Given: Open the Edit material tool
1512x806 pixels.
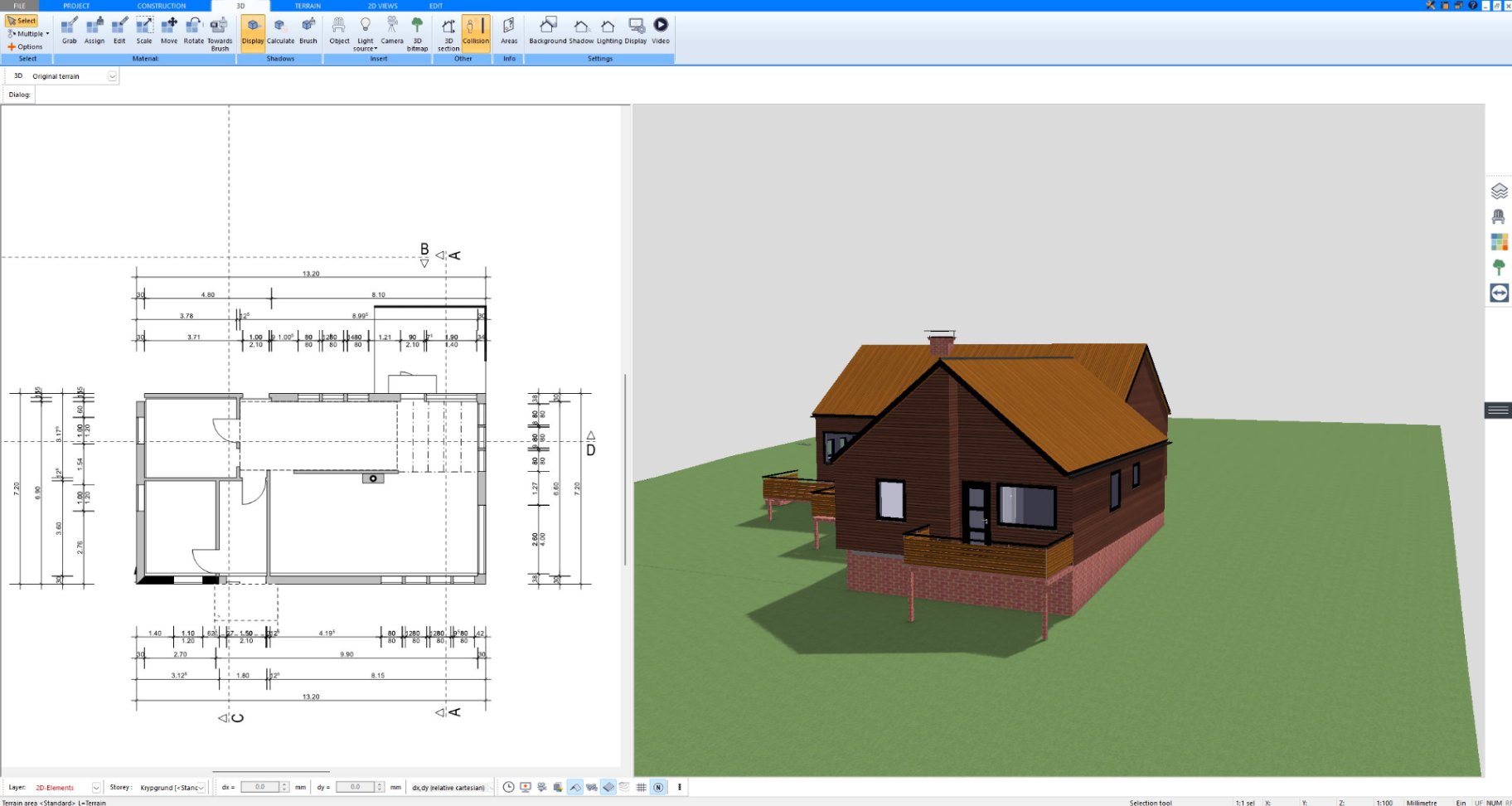Looking at the screenshot, I should (119, 31).
